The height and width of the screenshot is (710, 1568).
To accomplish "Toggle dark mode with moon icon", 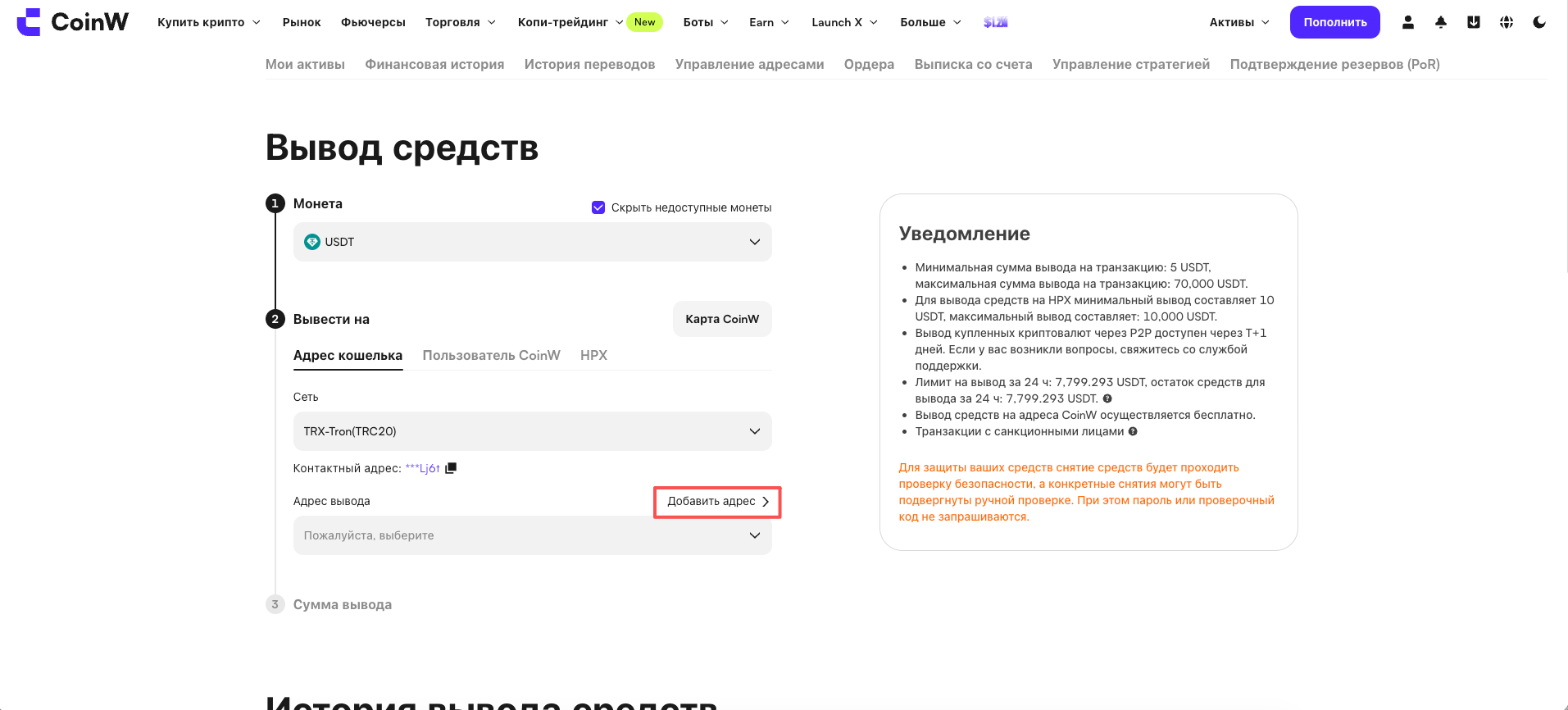I will coord(1539,22).
